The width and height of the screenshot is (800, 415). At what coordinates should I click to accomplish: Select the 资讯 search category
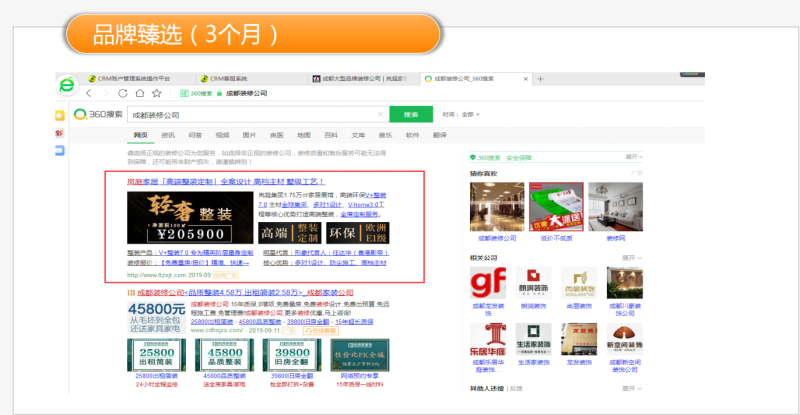[x=168, y=135]
